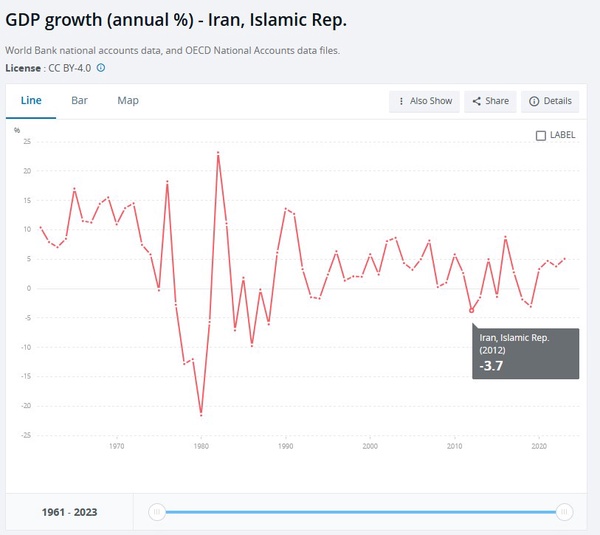This screenshot has height=535, width=600.
Task: Open the Also Show dropdown
Action: click(x=424, y=101)
